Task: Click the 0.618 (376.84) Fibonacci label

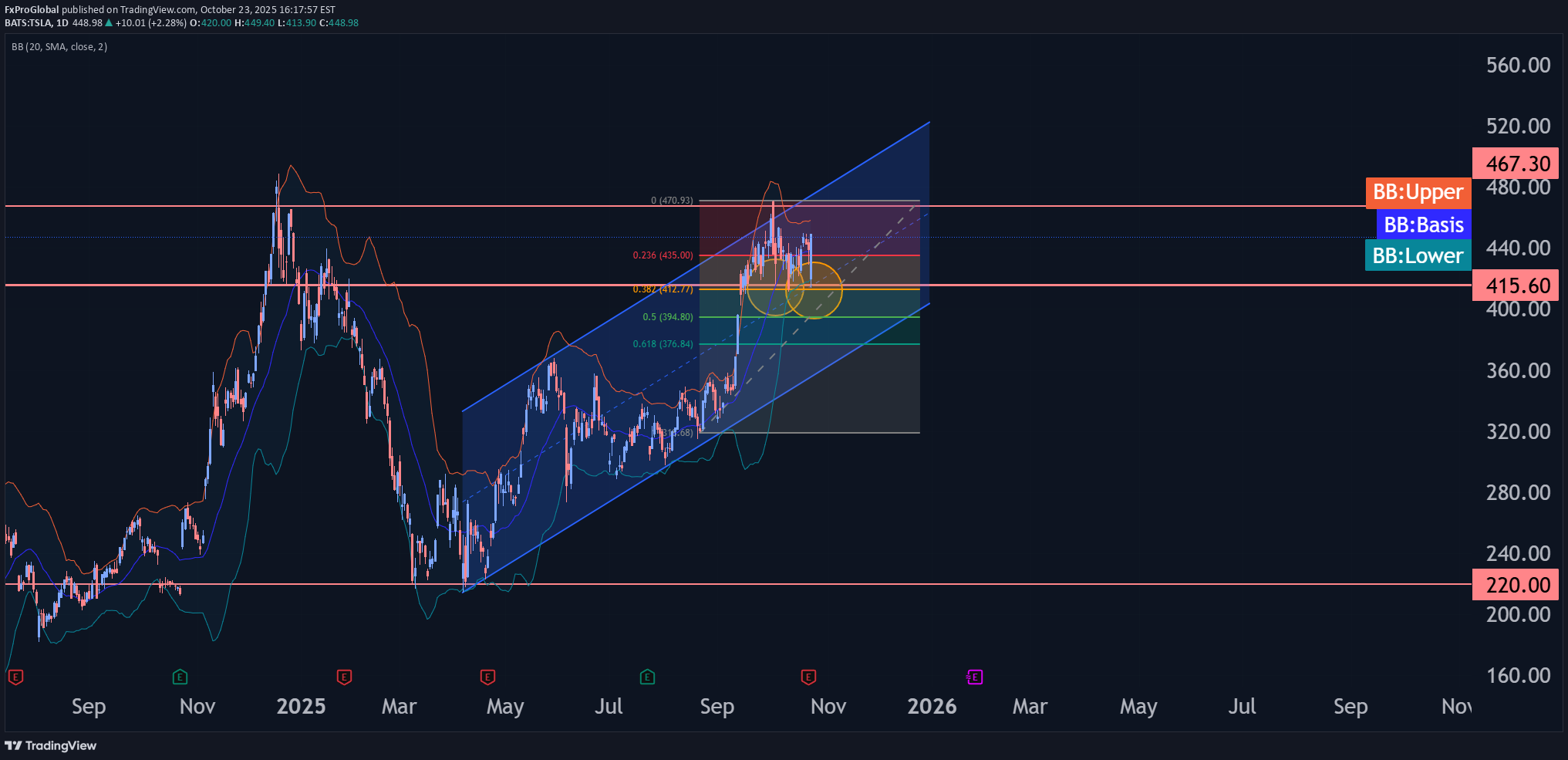Action: [663, 344]
